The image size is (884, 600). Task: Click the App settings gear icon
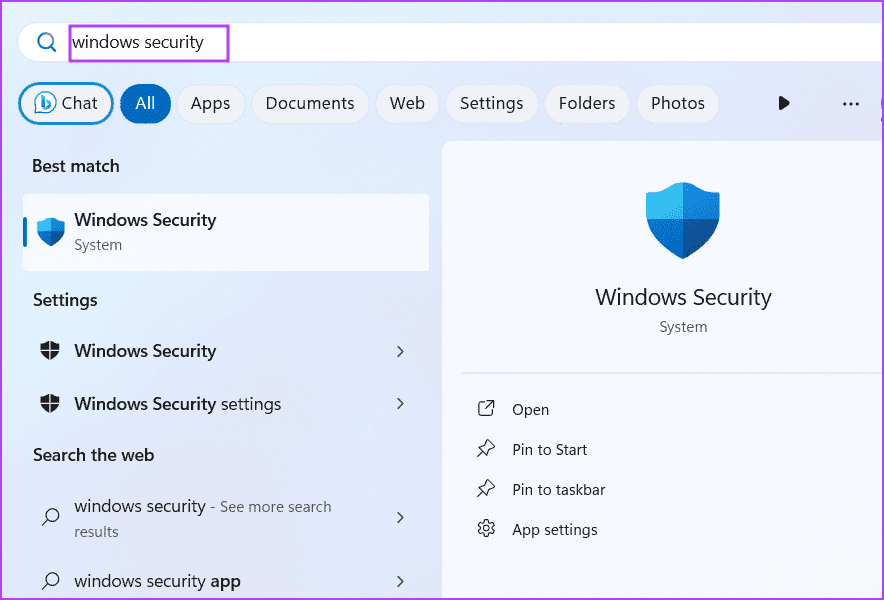pos(486,529)
